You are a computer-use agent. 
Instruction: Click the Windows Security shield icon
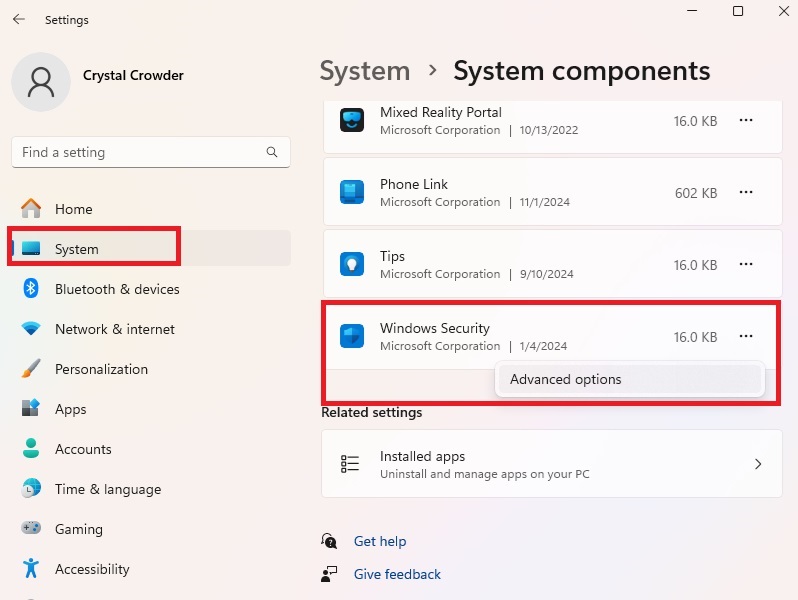pyautogui.click(x=352, y=336)
